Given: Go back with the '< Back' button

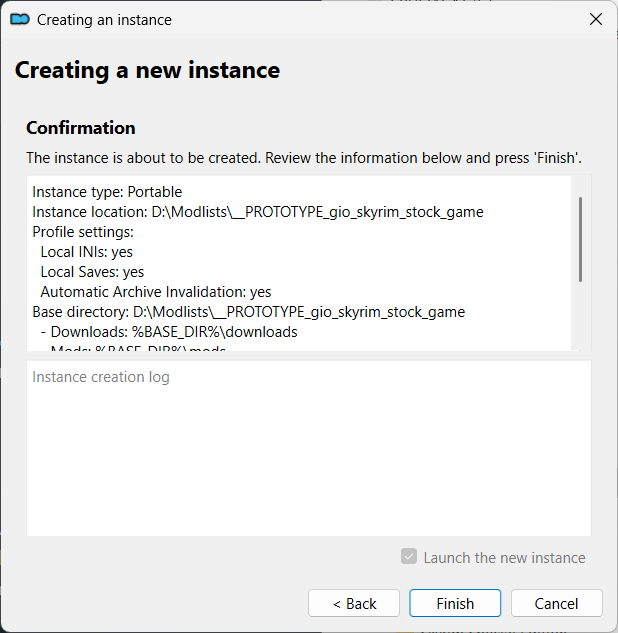Looking at the screenshot, I should 354,603.
